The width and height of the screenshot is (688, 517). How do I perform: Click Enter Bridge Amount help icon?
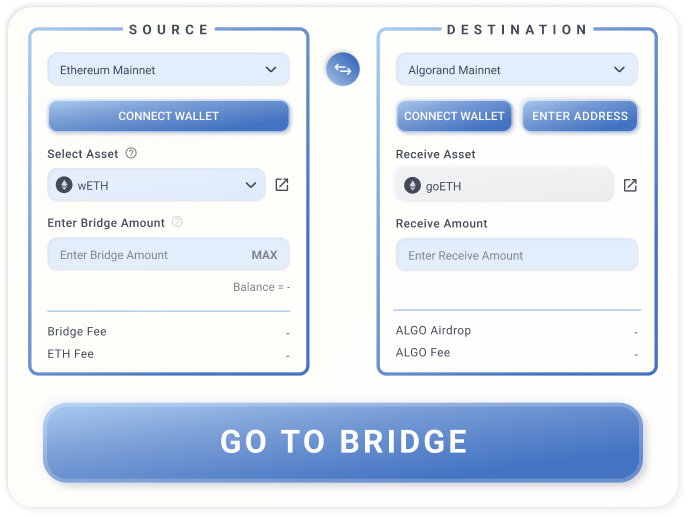pyautogui.click(x=177, y=222)
